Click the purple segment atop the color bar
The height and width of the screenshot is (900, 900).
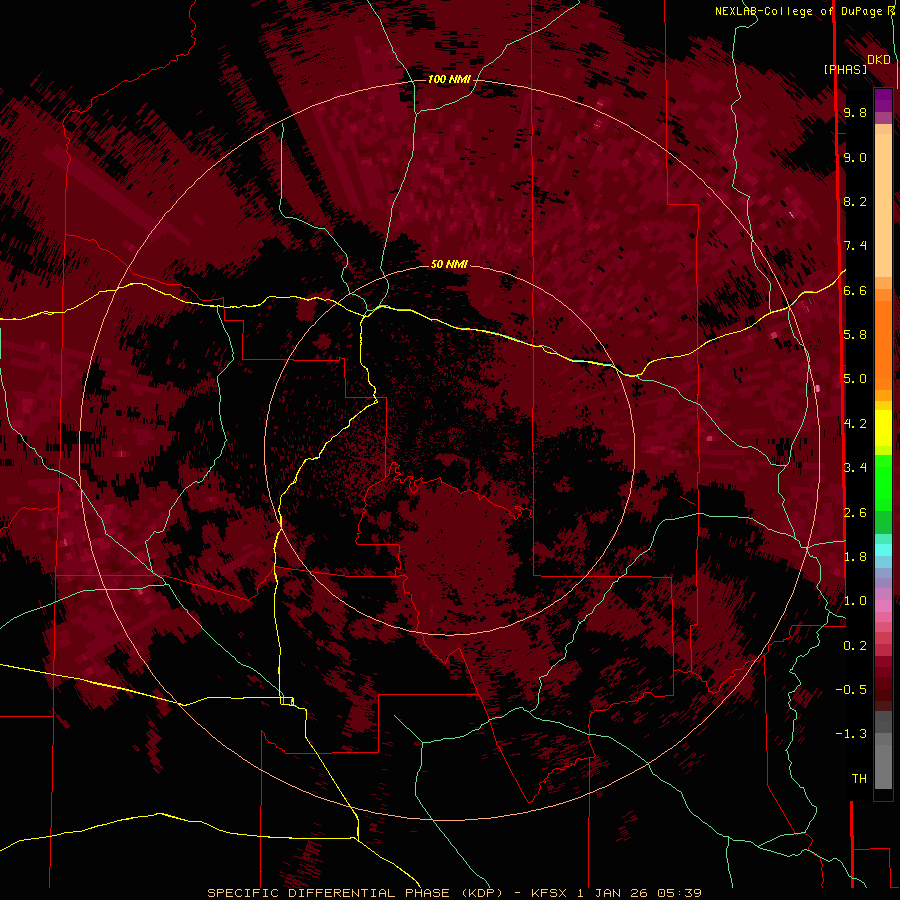click(x=883, y=100)
